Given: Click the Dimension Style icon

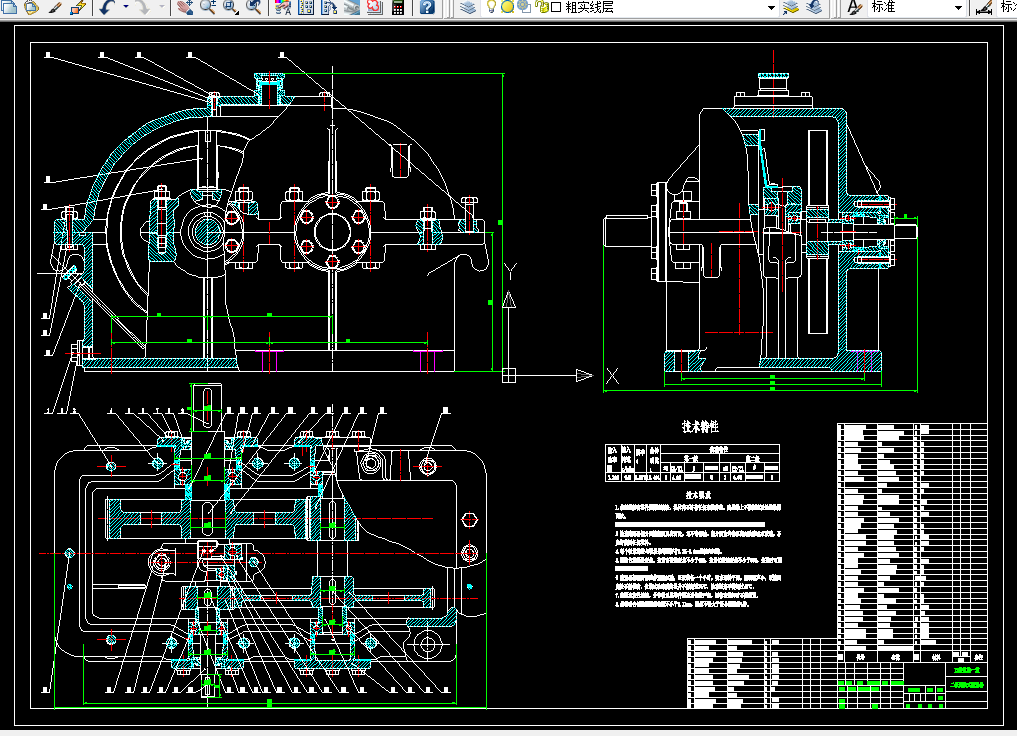Looking at the screenshot, I should tap(984, 8).
